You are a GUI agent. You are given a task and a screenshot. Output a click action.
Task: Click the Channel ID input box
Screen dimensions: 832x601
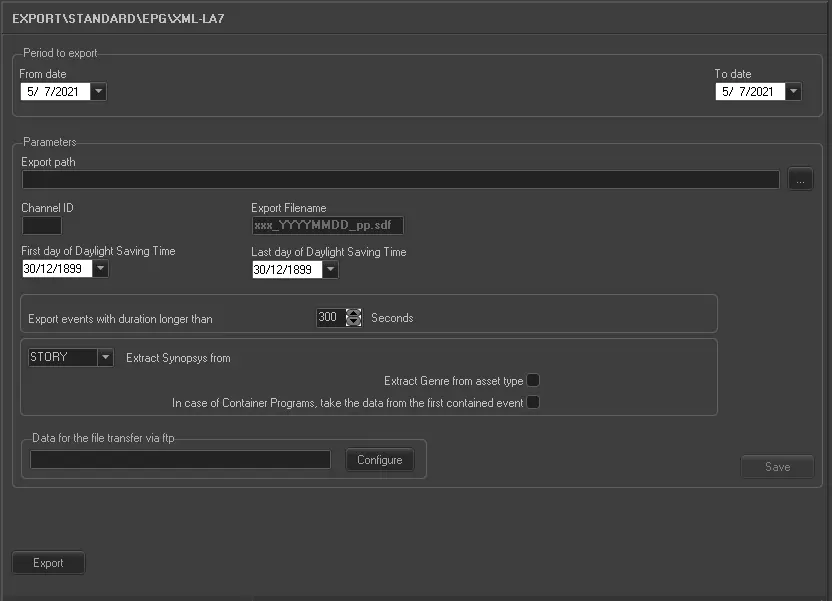pos(41,226)
